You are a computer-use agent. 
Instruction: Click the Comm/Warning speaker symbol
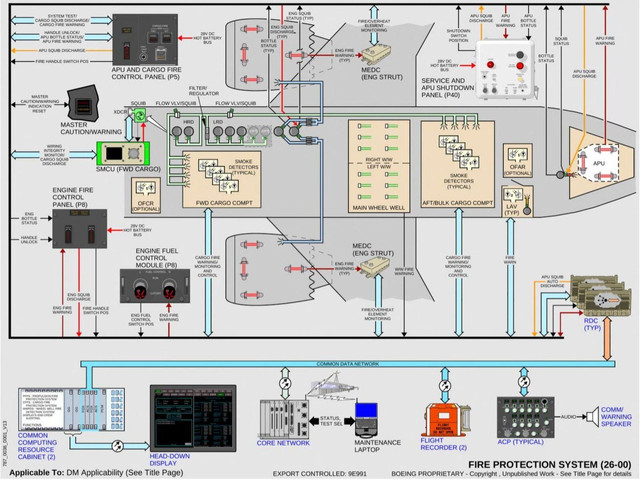click(x=592, y=417)
